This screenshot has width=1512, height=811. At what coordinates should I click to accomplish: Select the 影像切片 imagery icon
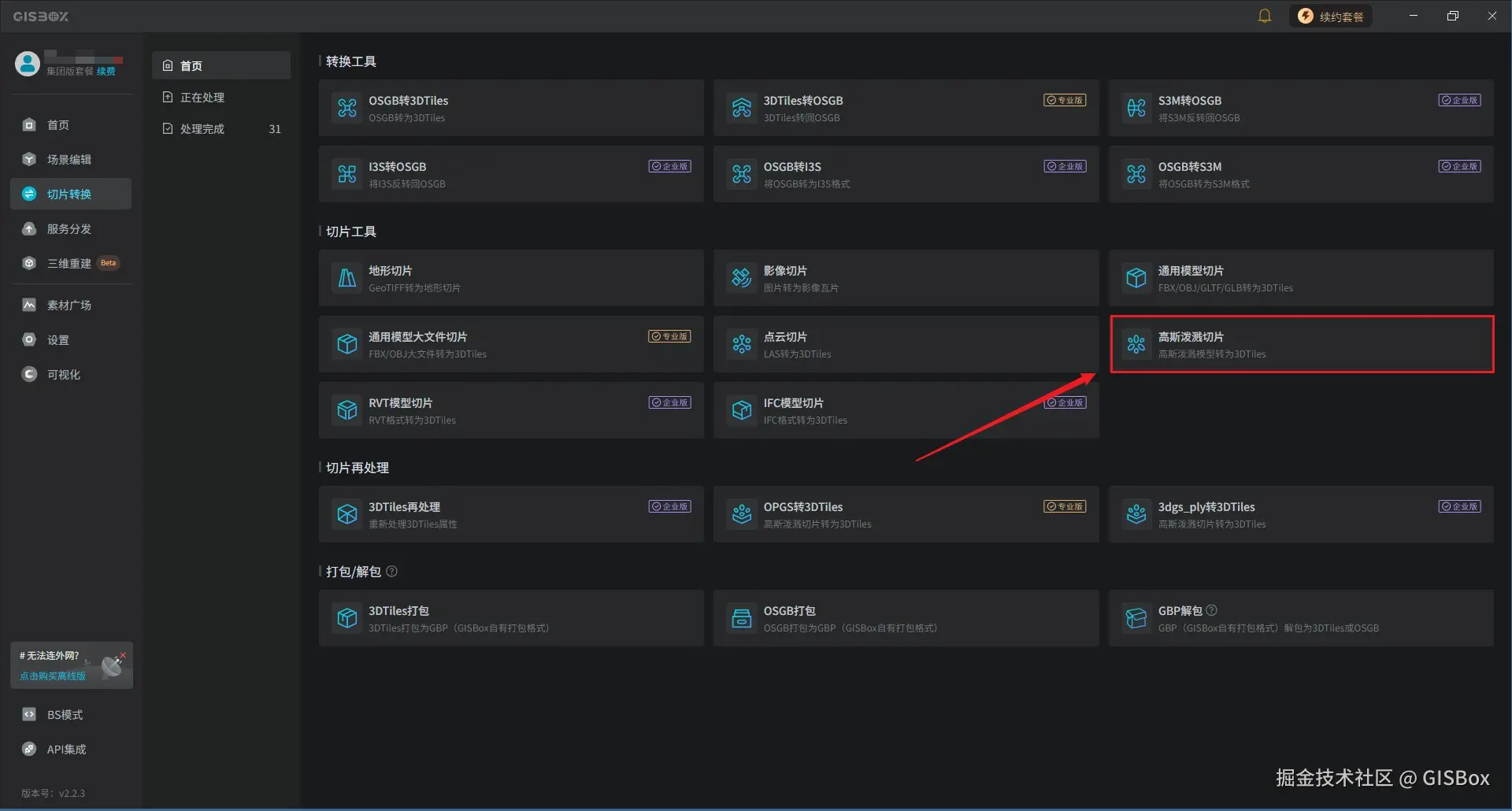pyautogui.click(x=742, y=278)
